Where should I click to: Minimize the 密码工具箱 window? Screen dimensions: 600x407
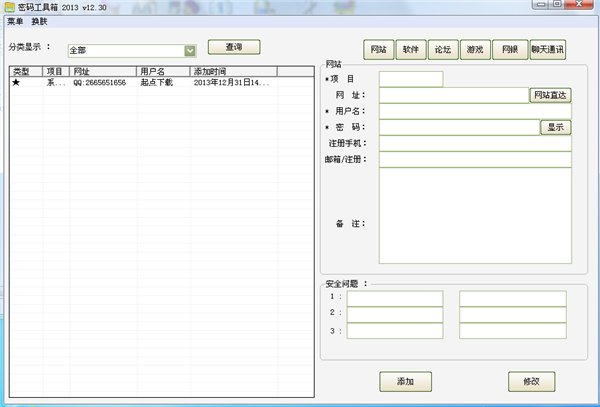click(541, 4)
